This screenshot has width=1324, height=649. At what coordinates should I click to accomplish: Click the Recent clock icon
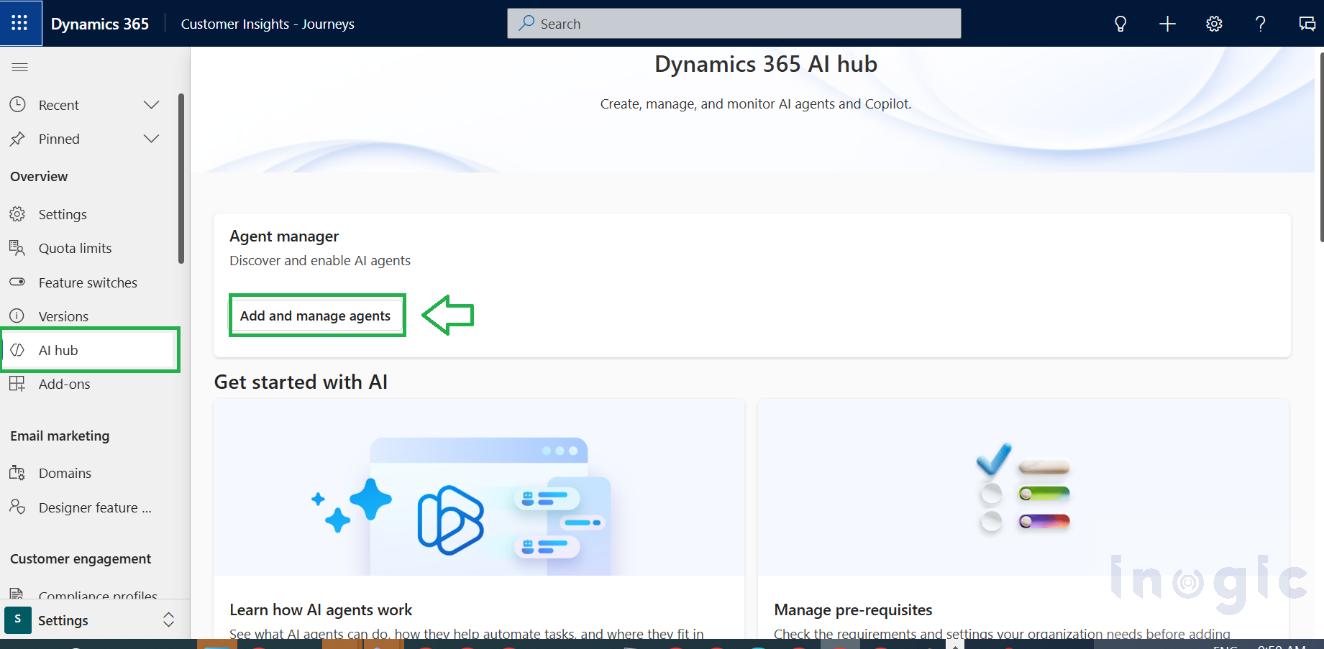coord(17,104)
